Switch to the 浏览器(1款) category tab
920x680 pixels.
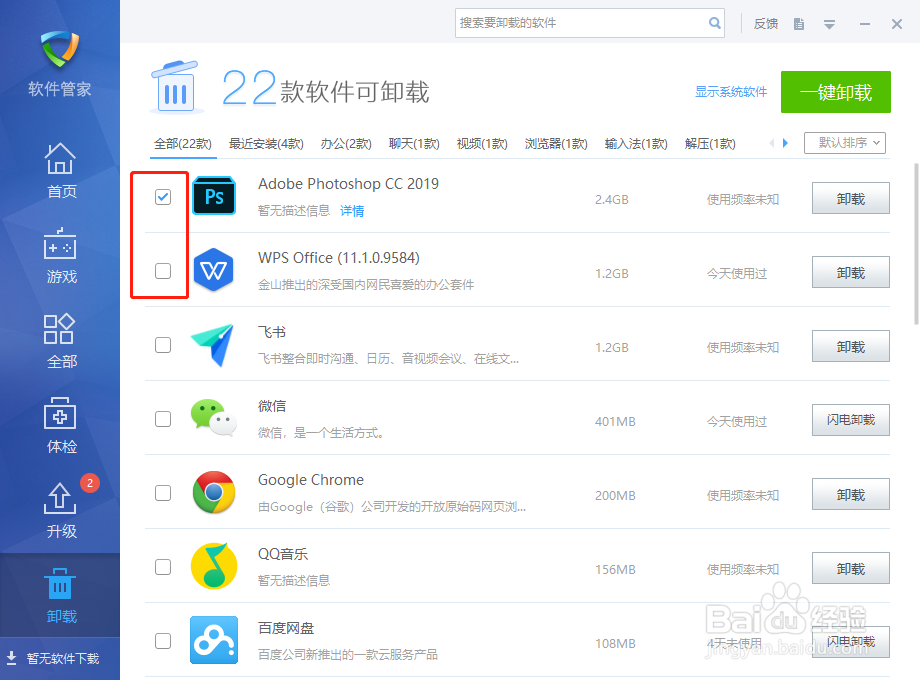click(x=556, y=143)
